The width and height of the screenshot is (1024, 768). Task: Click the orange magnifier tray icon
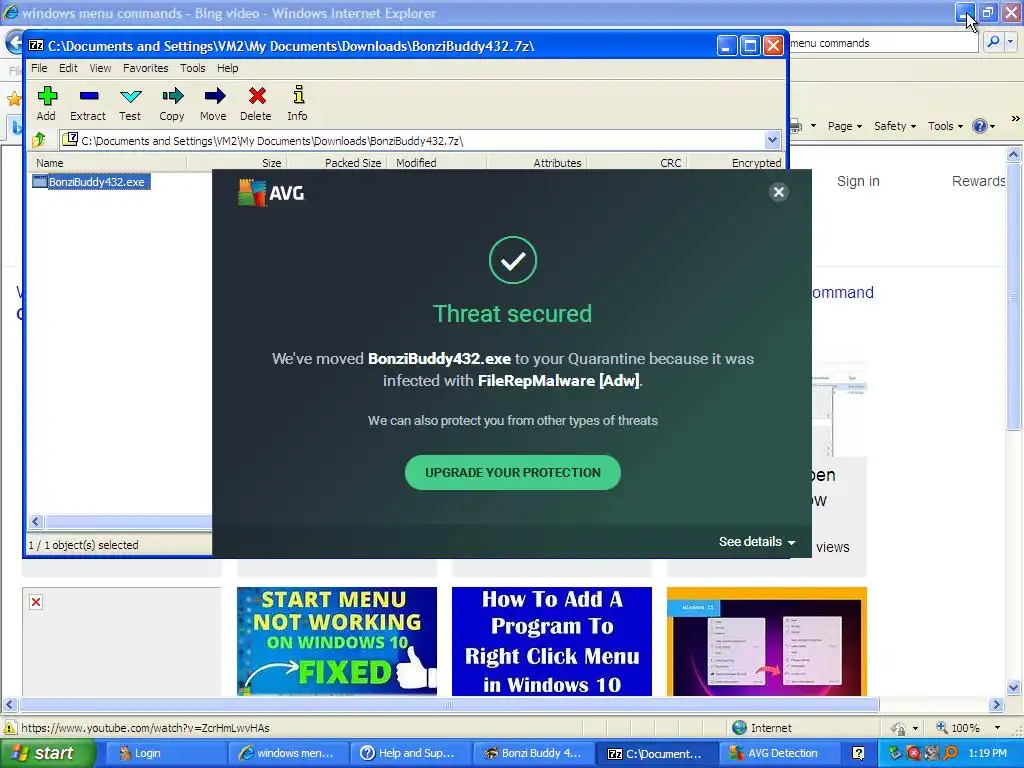(951, 753)
